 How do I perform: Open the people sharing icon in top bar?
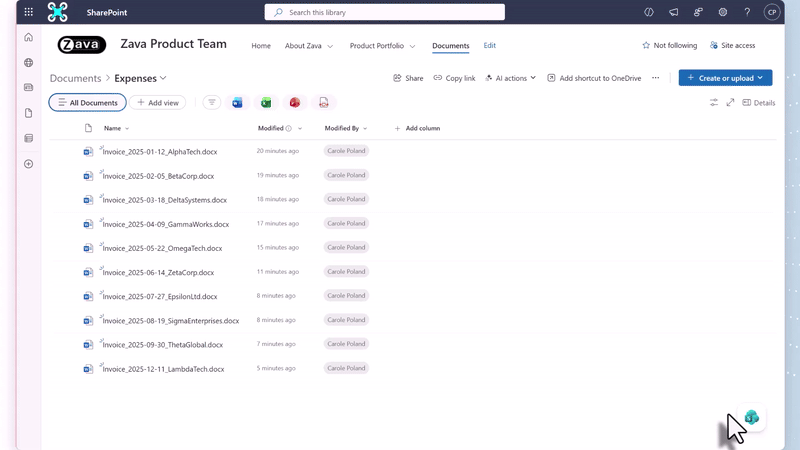point(698,12)
